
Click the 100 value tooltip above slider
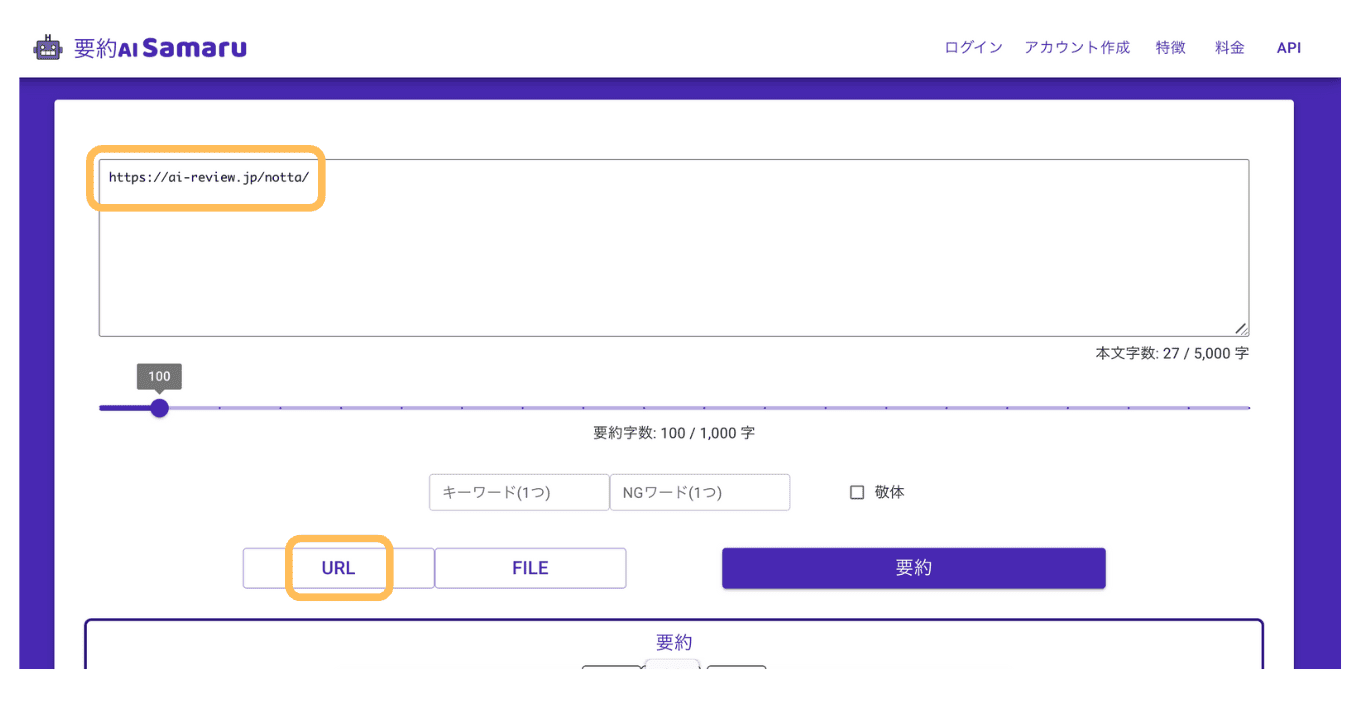click(159, 376)
